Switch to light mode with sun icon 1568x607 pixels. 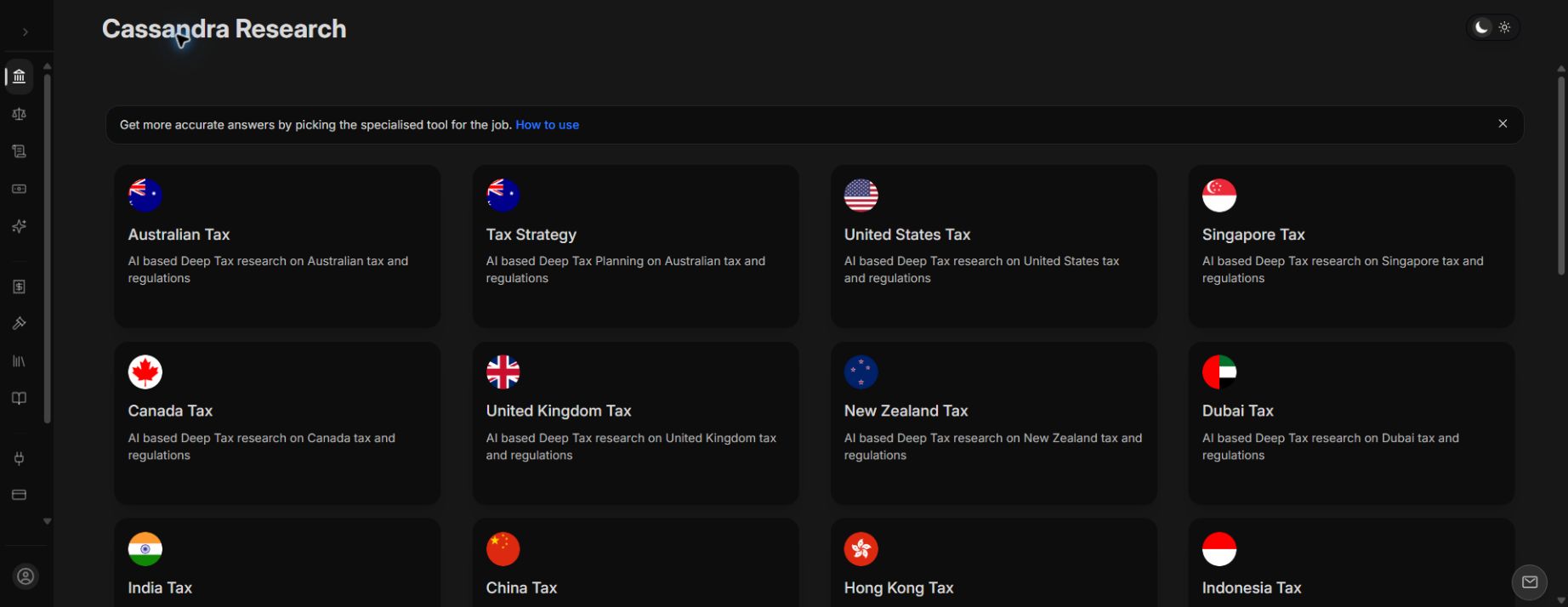tap(1504, 28)
